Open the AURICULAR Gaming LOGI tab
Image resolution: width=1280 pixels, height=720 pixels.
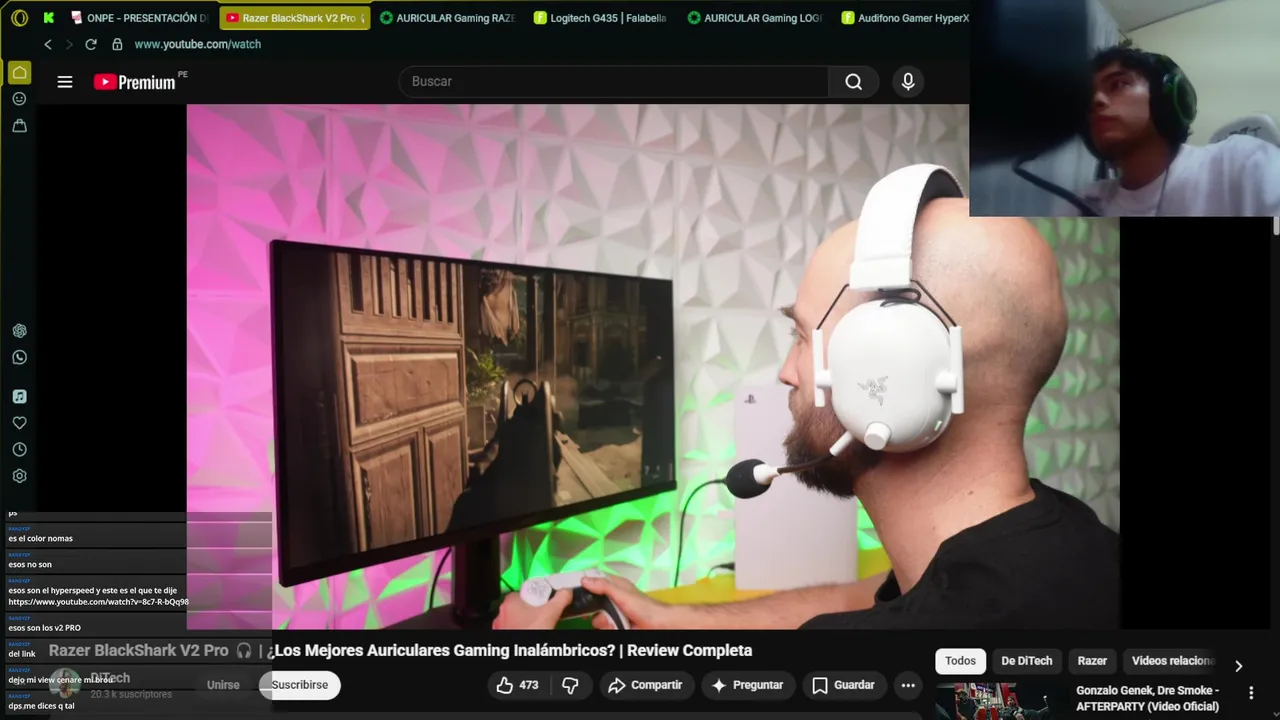pyautogui.click(x=755, y=18)
